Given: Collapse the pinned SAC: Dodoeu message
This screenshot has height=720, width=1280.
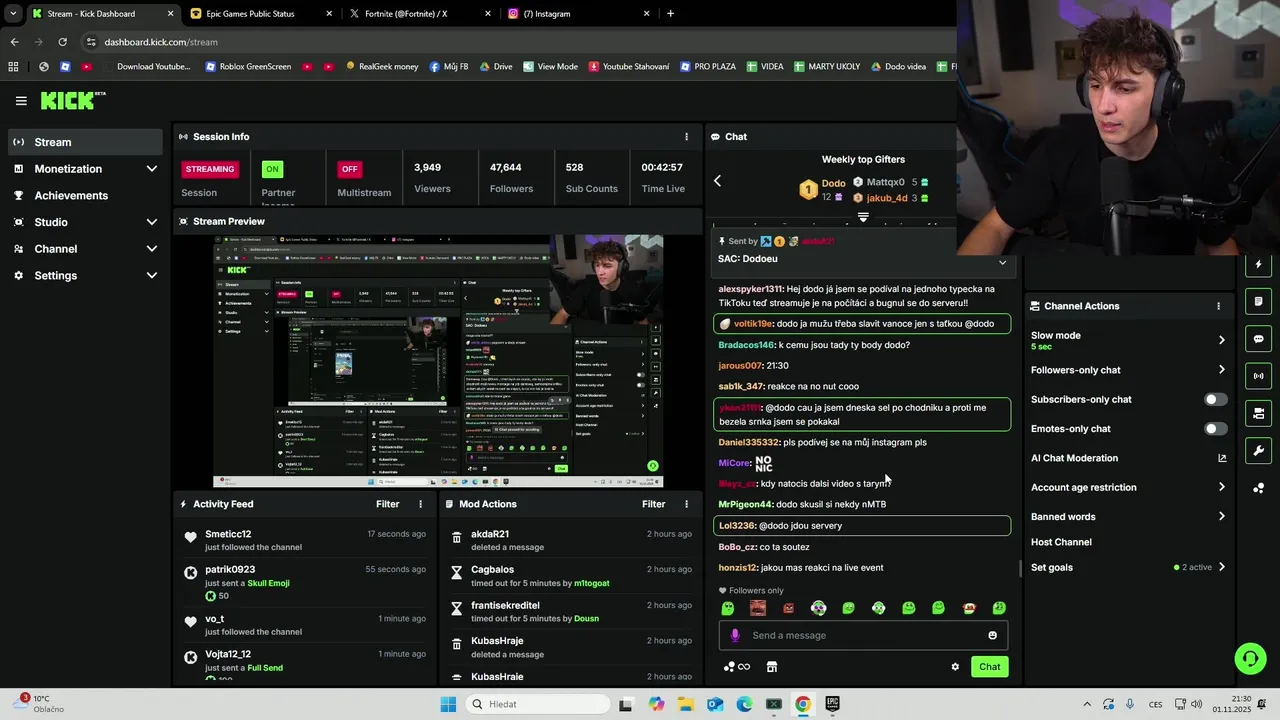Looking at the screenshot, I should pos(1002,262).
